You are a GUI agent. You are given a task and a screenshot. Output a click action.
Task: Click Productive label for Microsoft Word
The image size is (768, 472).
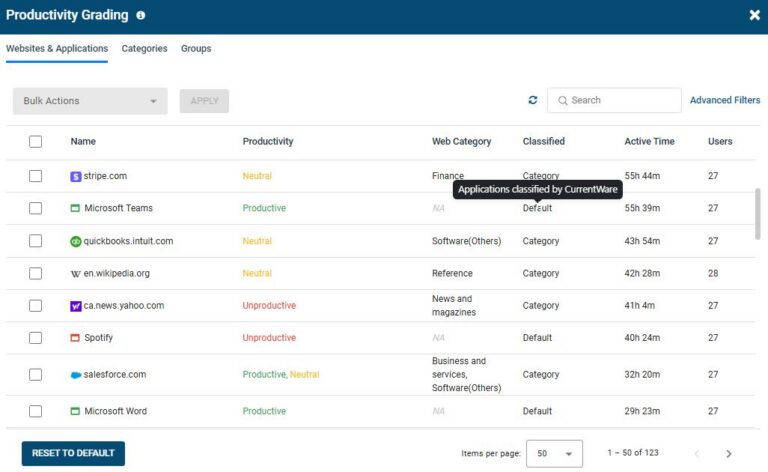264,411
